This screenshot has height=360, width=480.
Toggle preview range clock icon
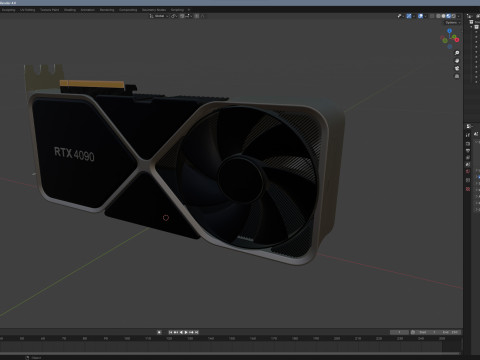click(x=413, y=332)
